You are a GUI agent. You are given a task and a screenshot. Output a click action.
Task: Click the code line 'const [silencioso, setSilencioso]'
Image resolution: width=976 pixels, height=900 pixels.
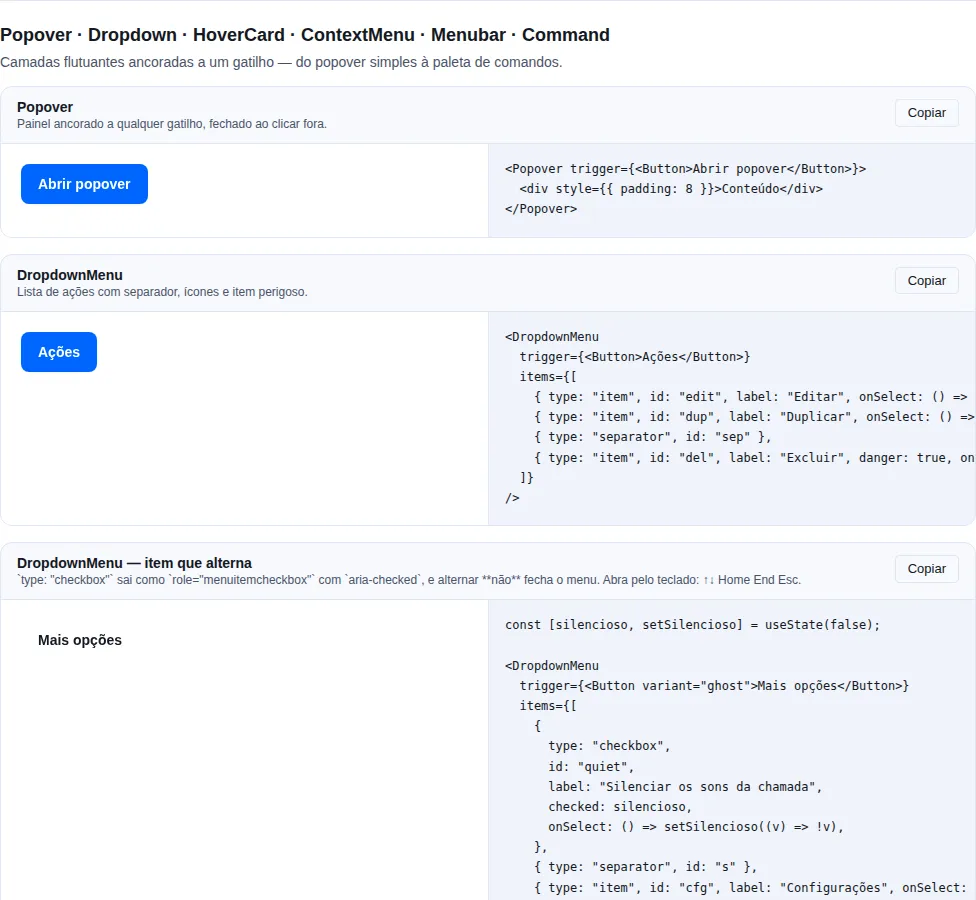693,624
